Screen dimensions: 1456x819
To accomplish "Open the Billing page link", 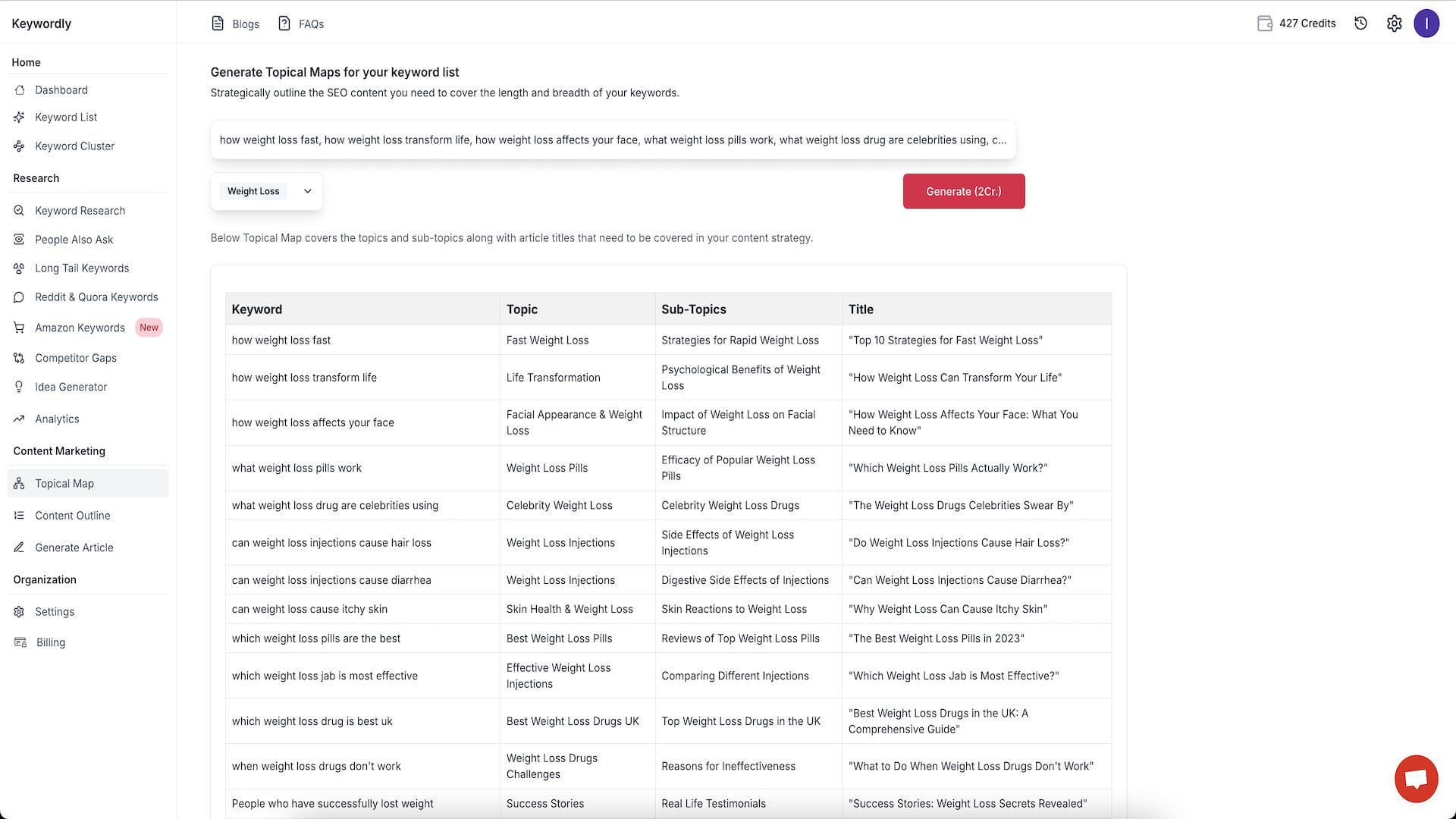I will [x=50, y=642].
